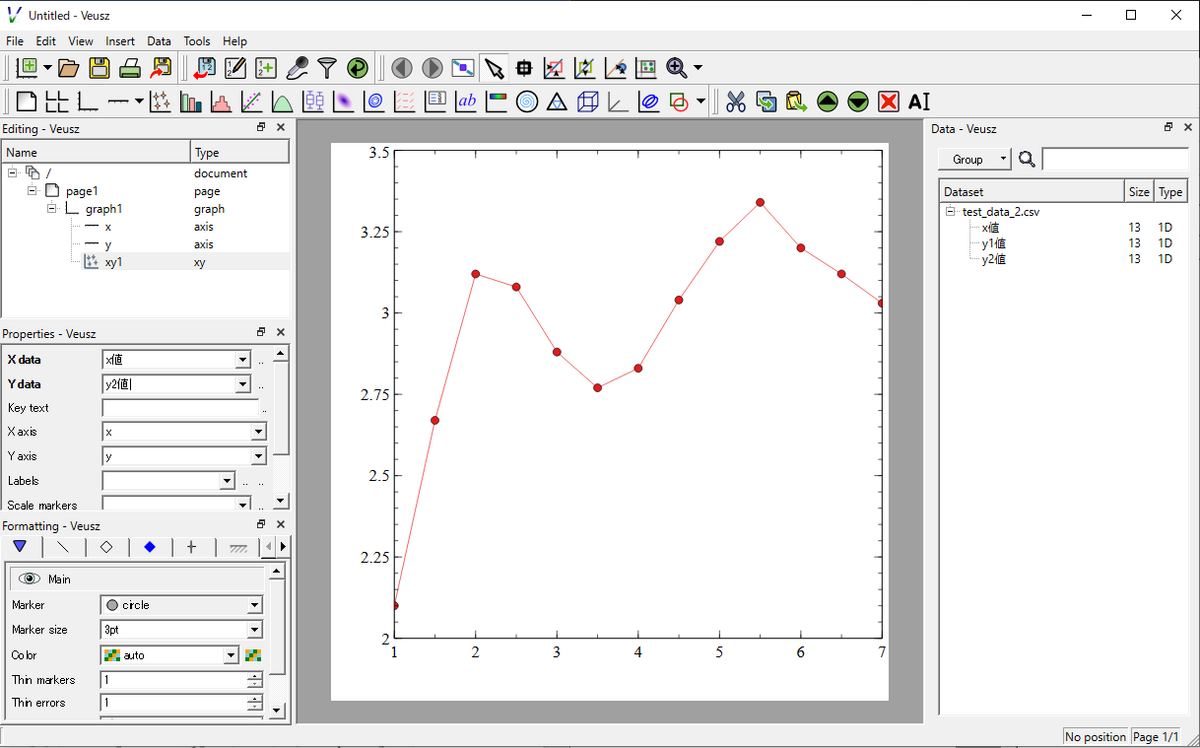Click the filter data funnel icon
1200x748 pixels.
click(327, 68)
